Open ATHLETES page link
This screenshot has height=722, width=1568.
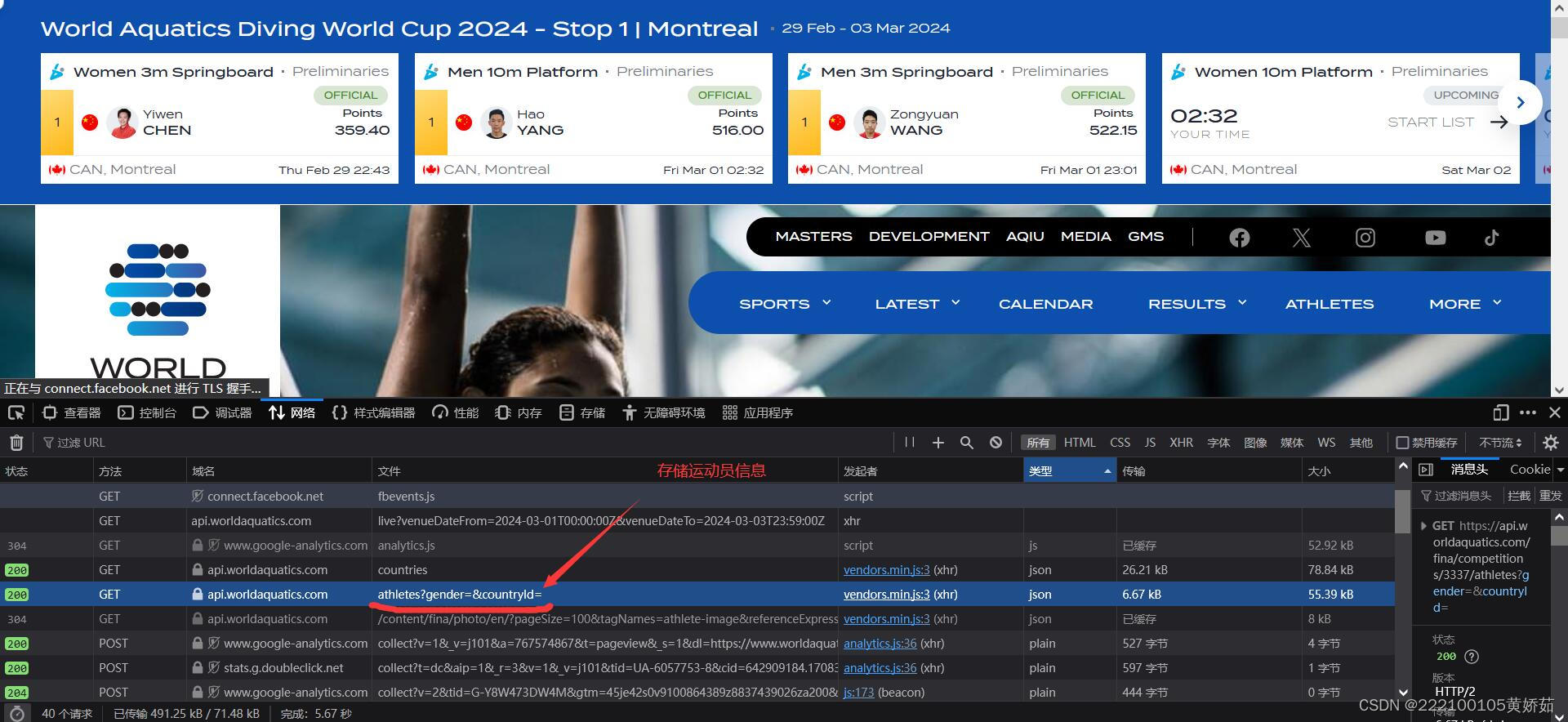point(1330,304)
